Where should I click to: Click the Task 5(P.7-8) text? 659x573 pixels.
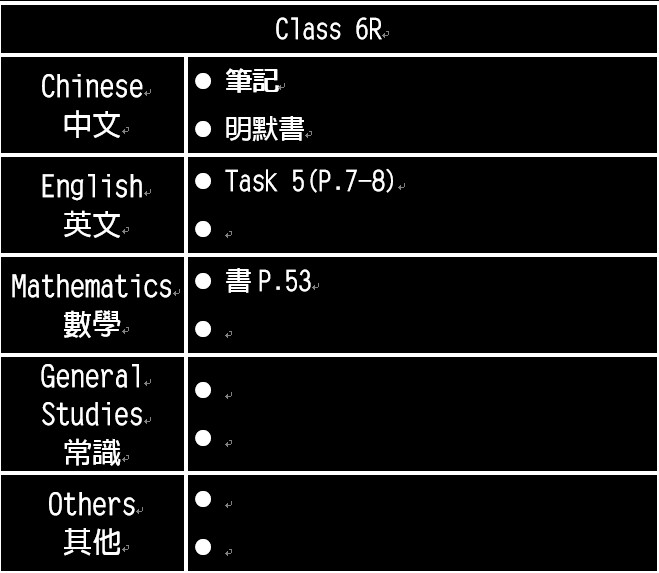310,181
